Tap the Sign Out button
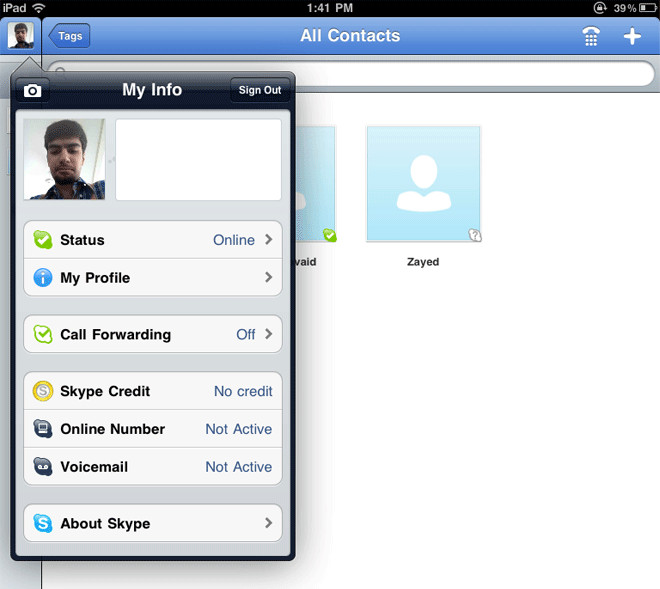The height and width of the screenshot is (589, 660). pos(260,90)
